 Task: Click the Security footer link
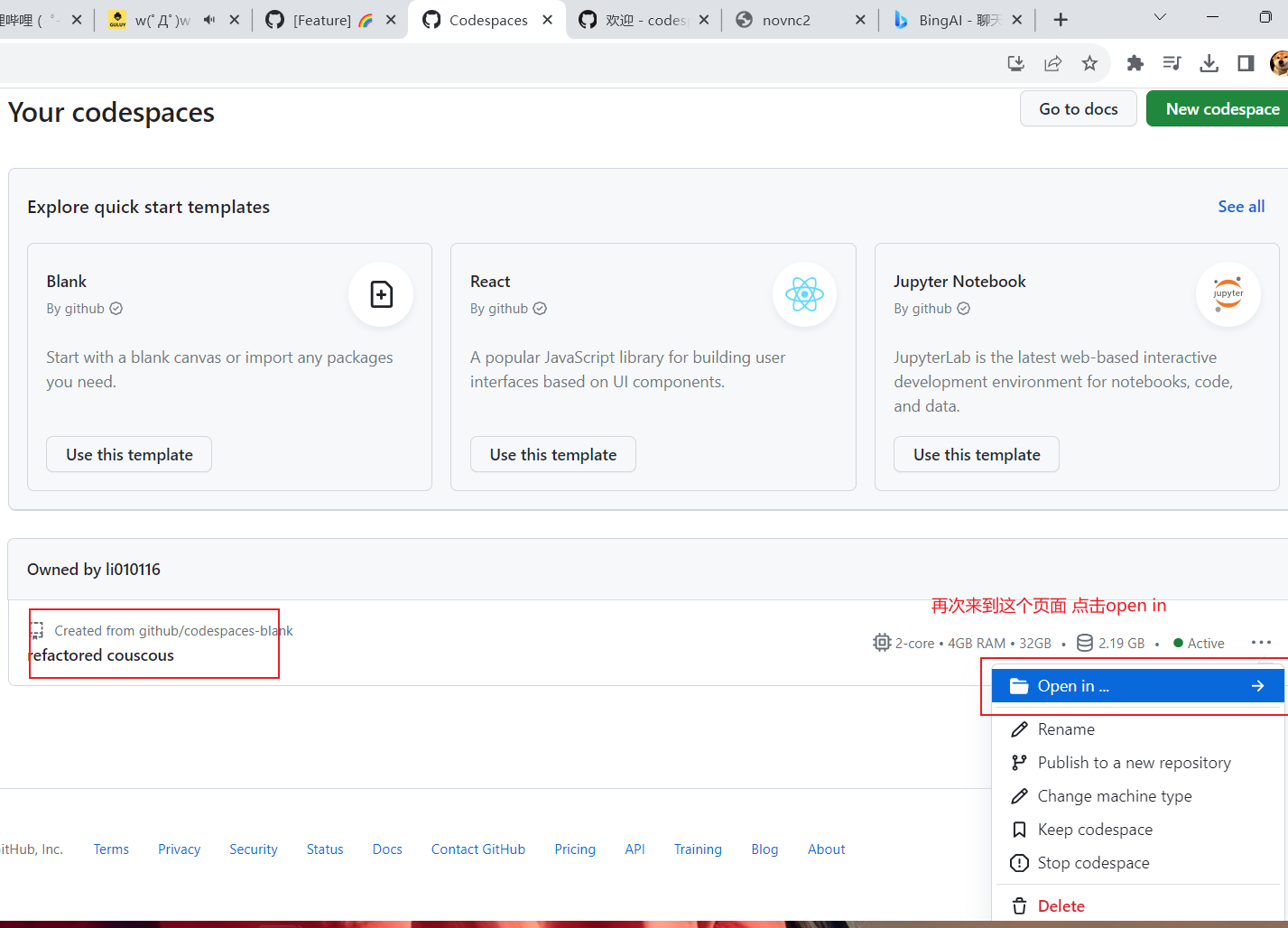coord(254,849)
